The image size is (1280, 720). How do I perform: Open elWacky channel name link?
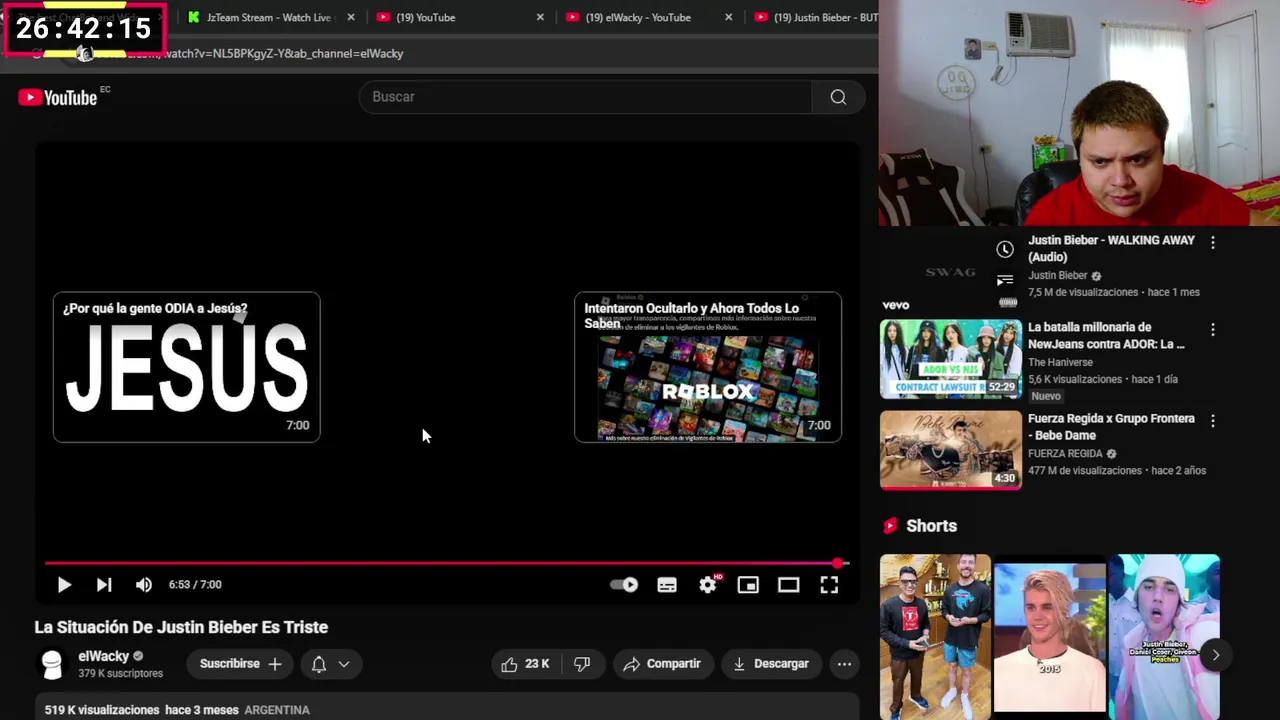[104, 656]
